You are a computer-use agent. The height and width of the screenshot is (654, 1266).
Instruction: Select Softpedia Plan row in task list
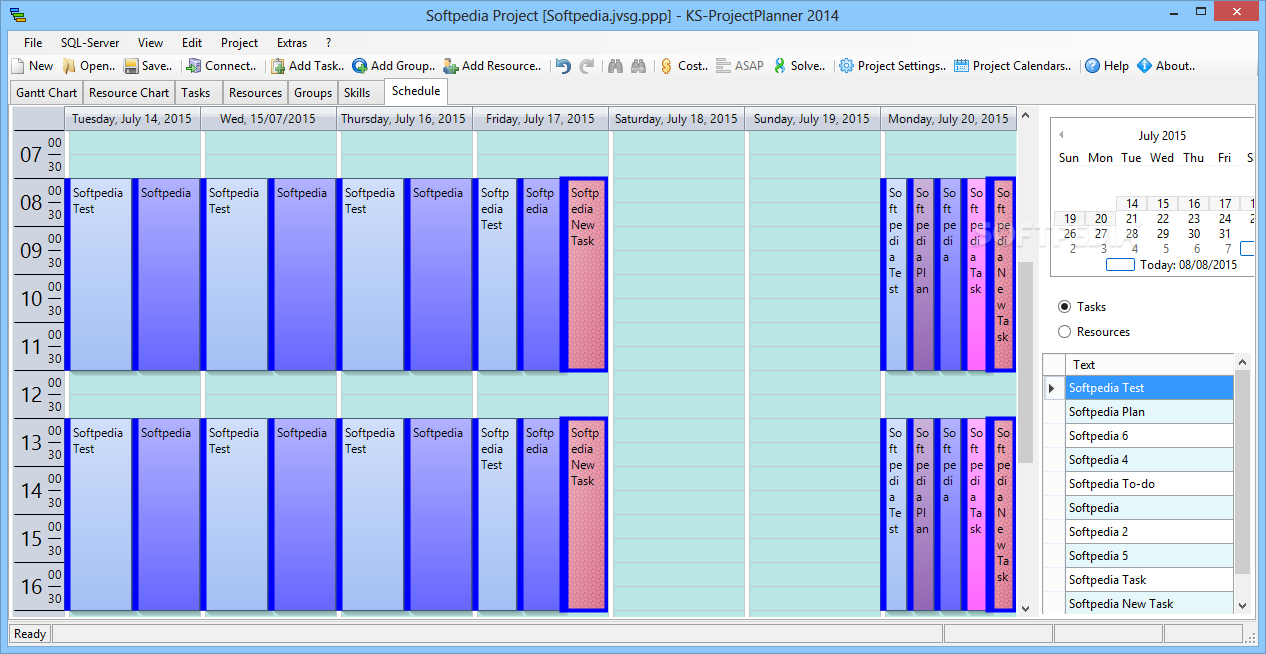coord(1149,412)
